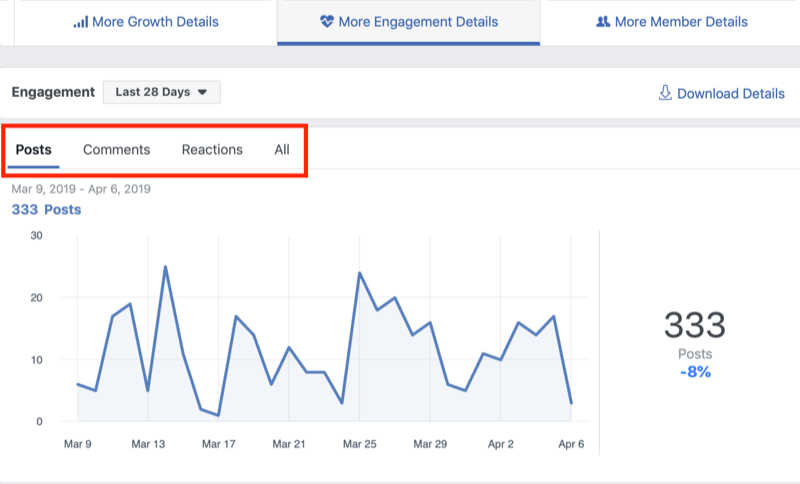
Task: Click the final data point at Apr 6
Action: coord(571,403)
